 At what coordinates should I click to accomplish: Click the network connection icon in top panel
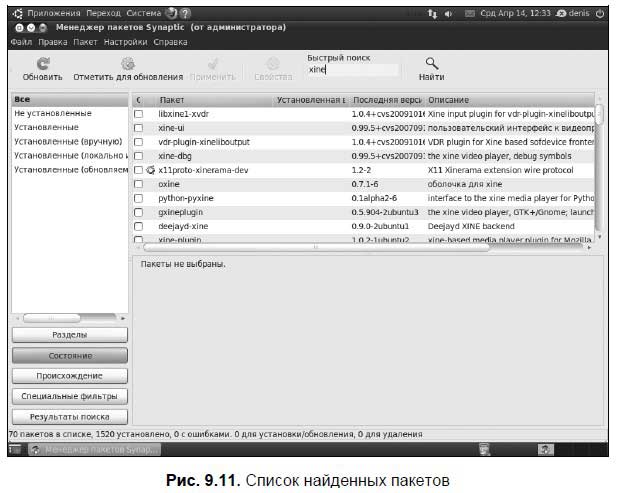click(x=432, y=14)
